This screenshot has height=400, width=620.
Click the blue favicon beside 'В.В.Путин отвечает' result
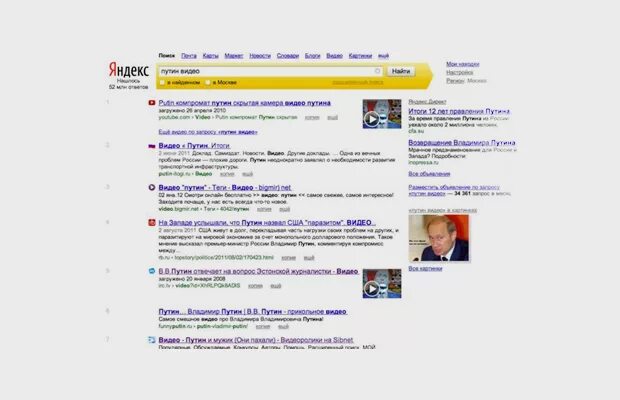click(x=152, y=271)
